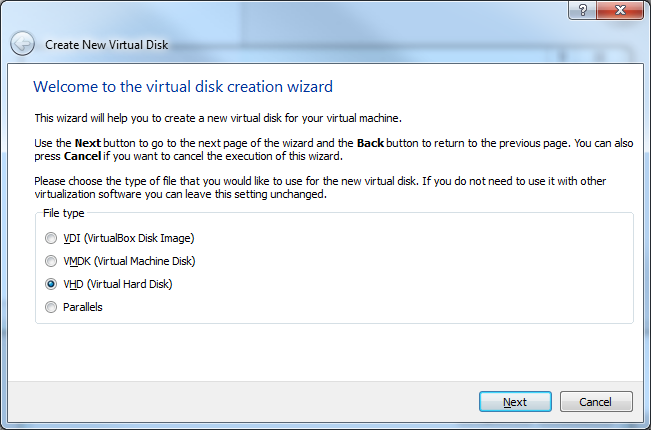The image size is (651, 430).
Task: Click the paragraph starting 'Use the Next button'
Action: 330,150
